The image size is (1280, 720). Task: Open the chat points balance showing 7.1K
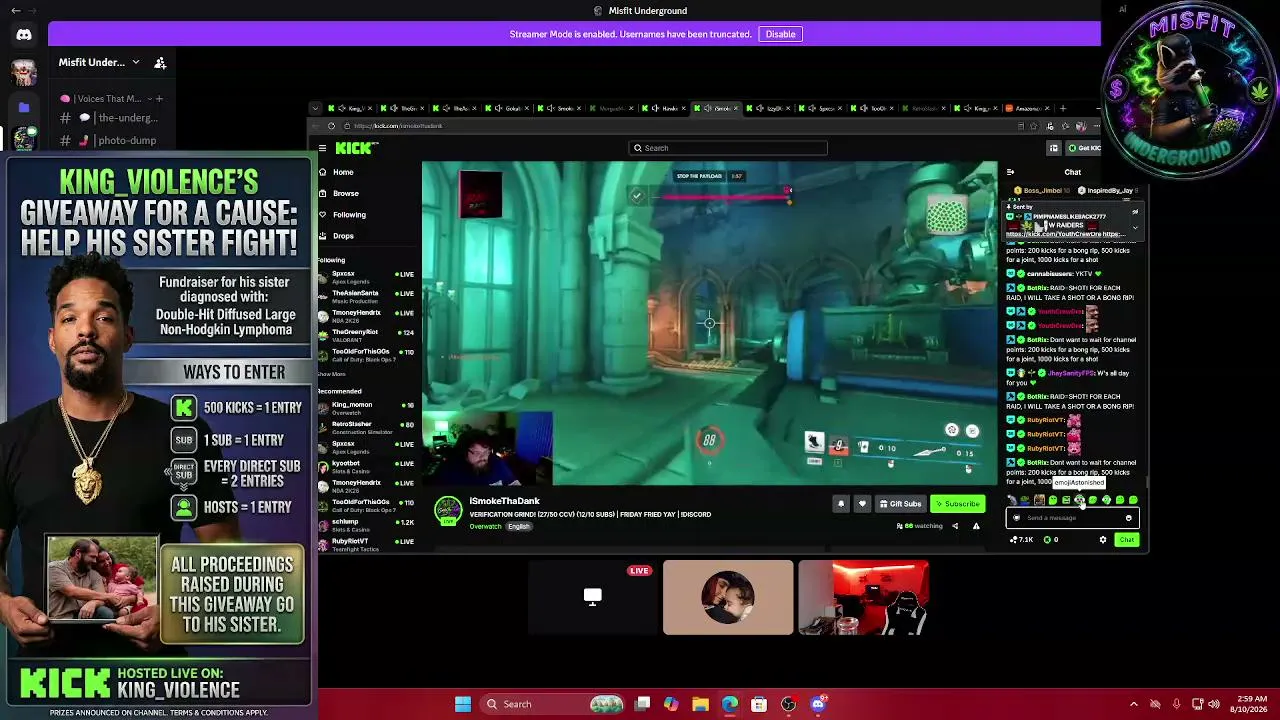1022,540
